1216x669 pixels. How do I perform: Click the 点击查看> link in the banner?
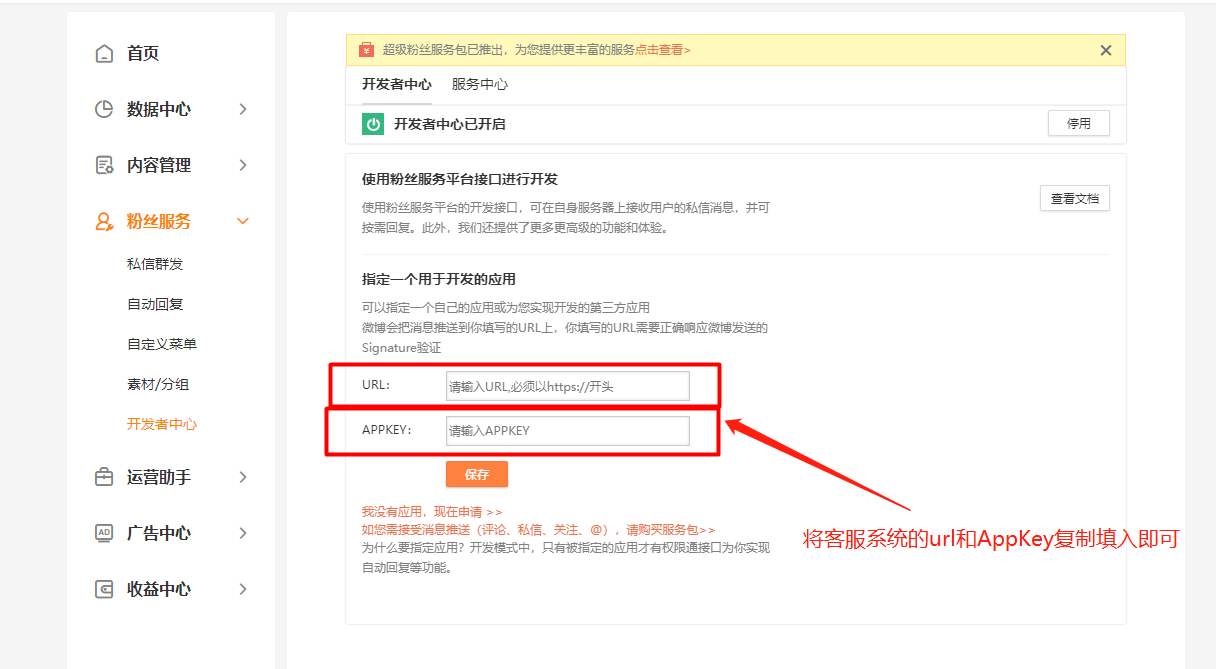663,50
